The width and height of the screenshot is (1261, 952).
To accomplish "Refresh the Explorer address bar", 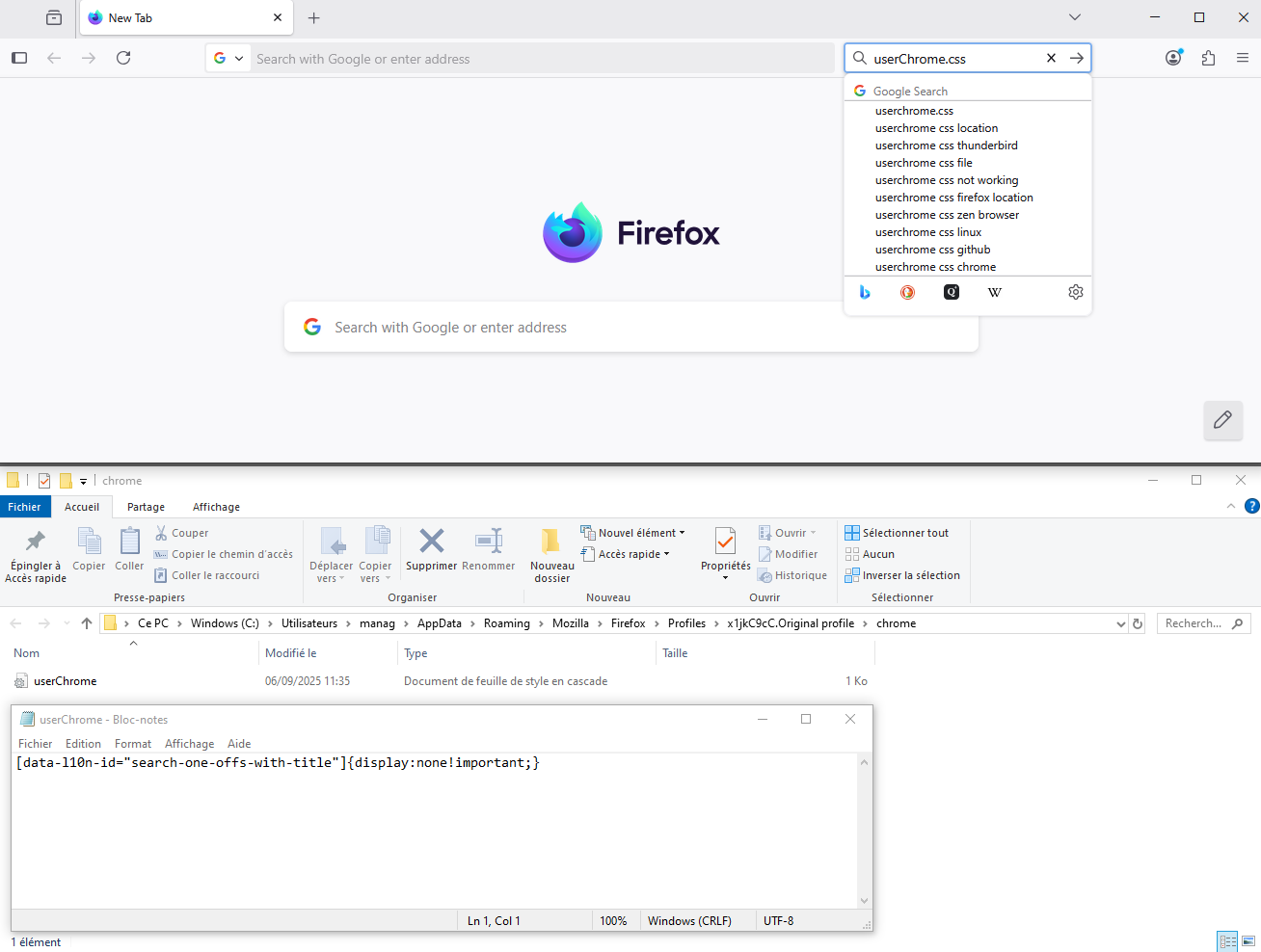I will coord(1138,623).
